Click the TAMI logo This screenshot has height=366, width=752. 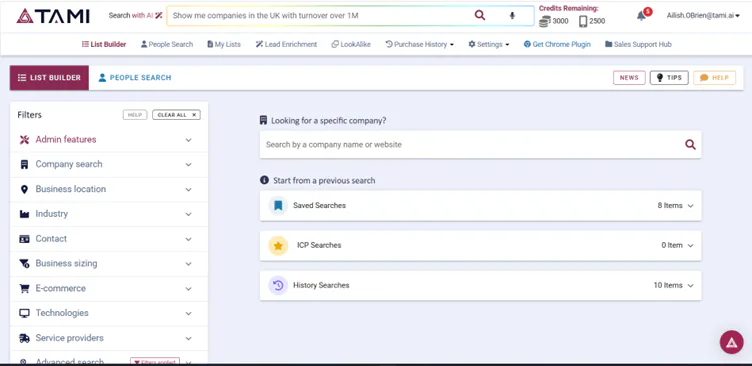(x=53, y=16)
